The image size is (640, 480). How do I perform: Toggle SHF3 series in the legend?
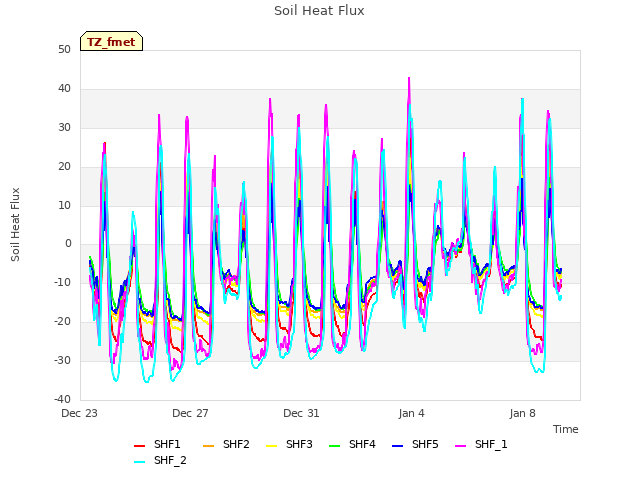pos(289,444)
